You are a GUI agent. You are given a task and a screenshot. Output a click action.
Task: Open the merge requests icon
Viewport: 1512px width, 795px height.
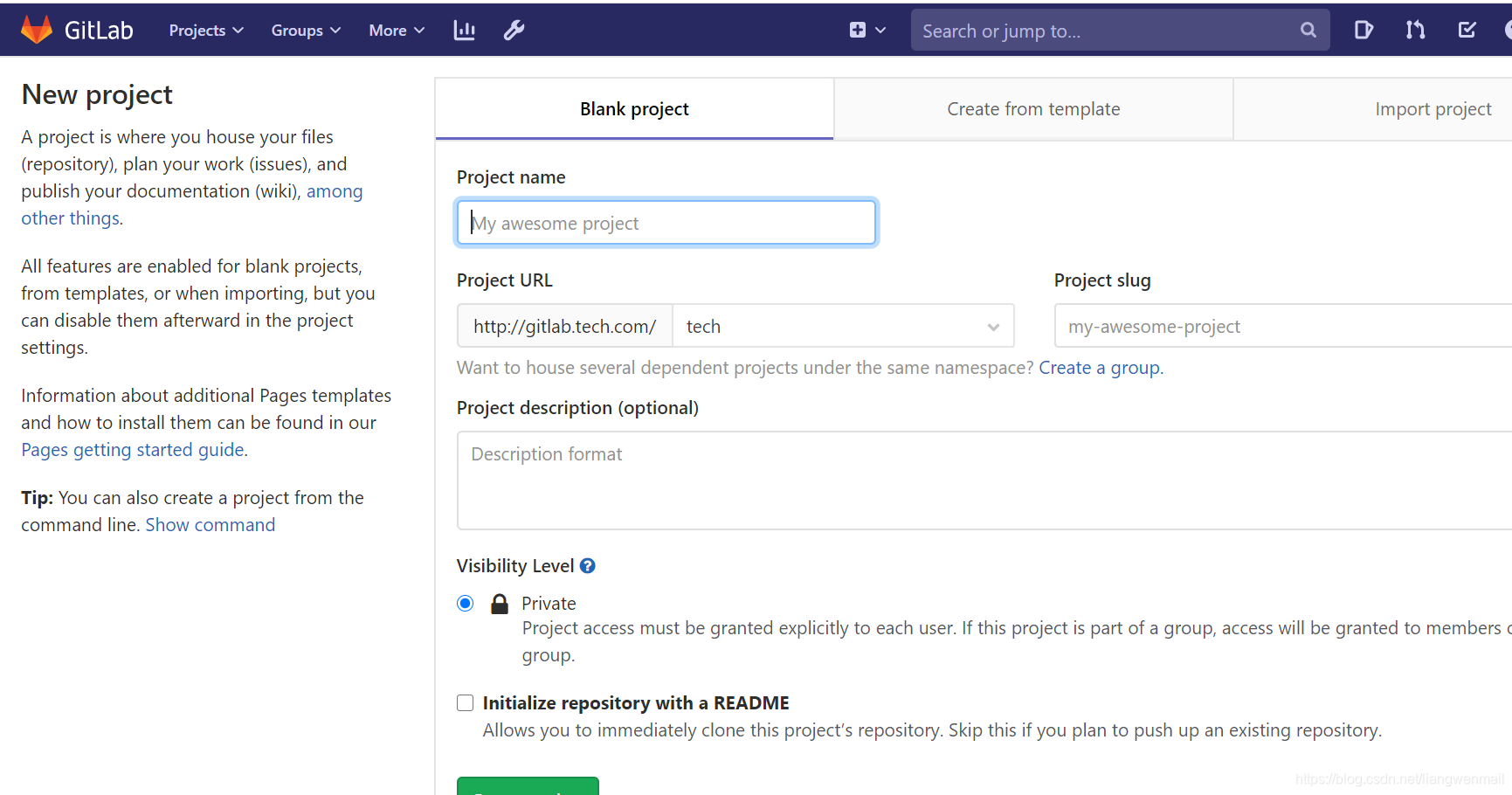(1415, 30)
